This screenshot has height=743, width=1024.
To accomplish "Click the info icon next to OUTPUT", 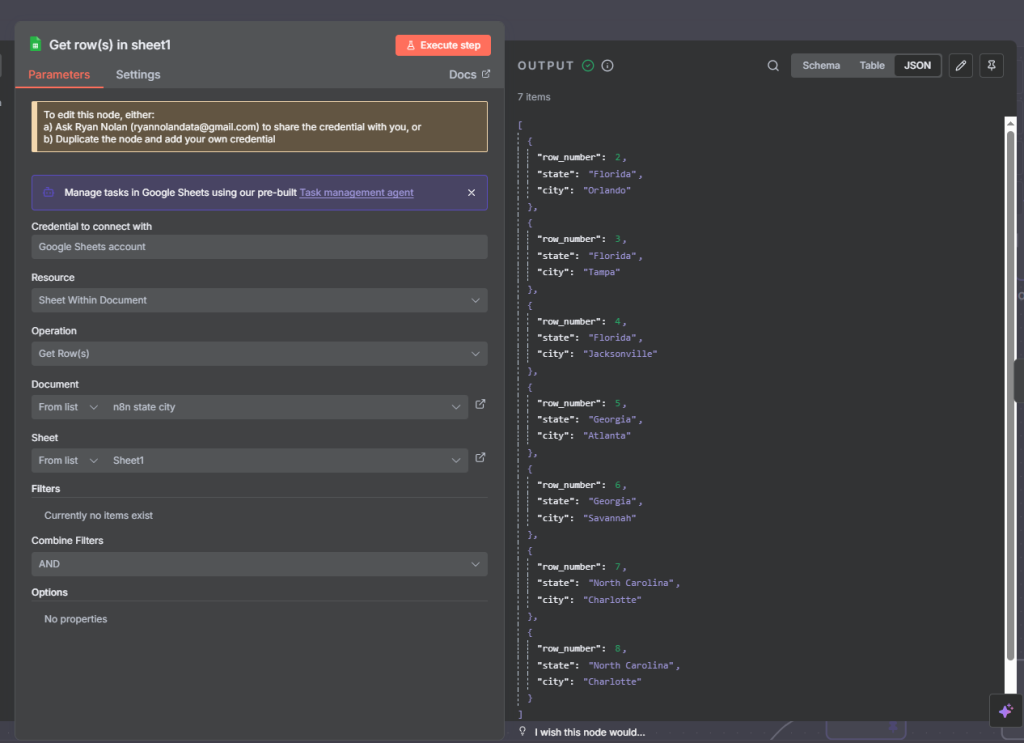I will pyautogui.click(x=607, y=66).
